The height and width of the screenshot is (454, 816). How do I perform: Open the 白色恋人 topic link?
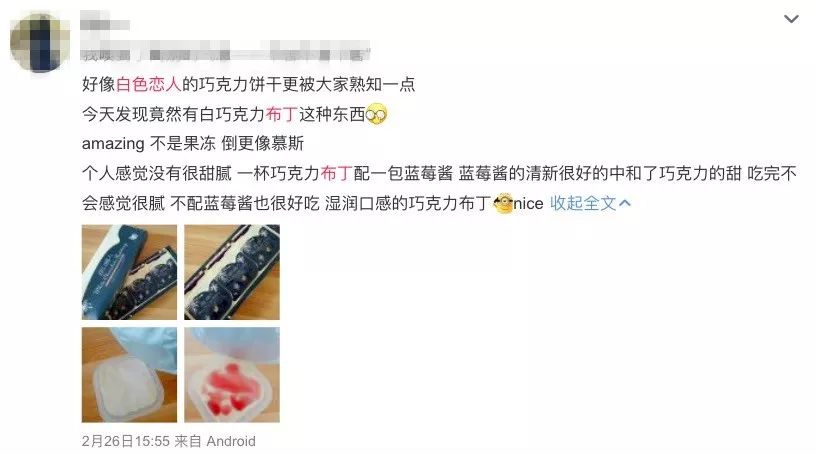pos(148,84)
